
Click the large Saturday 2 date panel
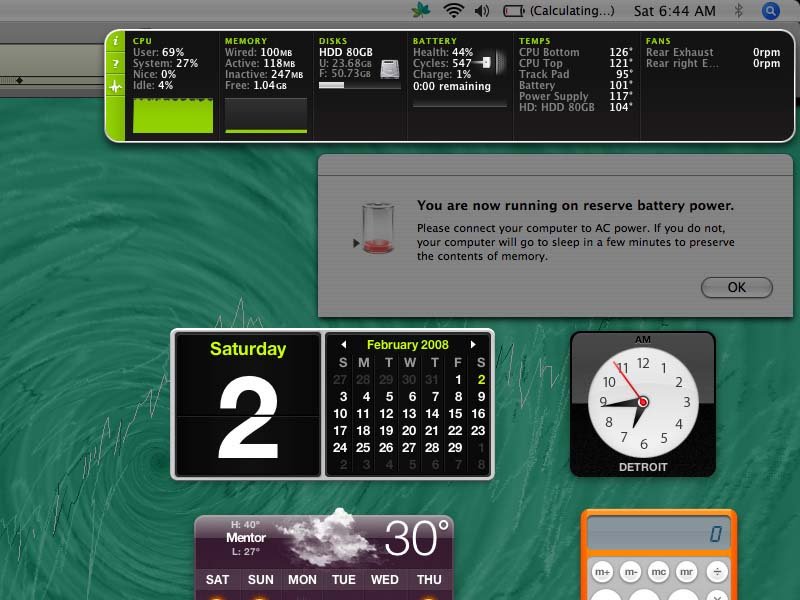tap(248, 405)
